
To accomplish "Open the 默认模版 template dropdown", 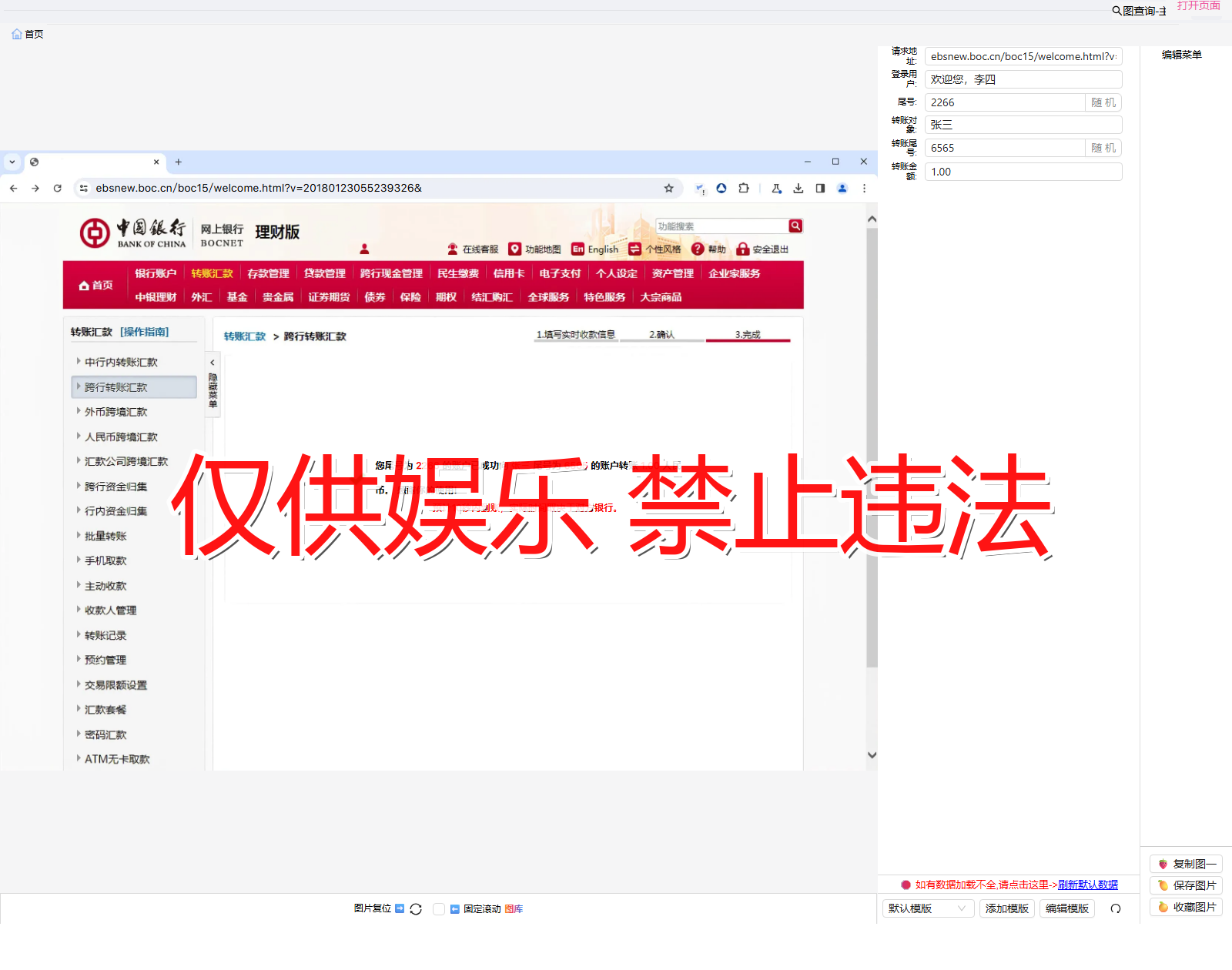I will tap(928, 908).
